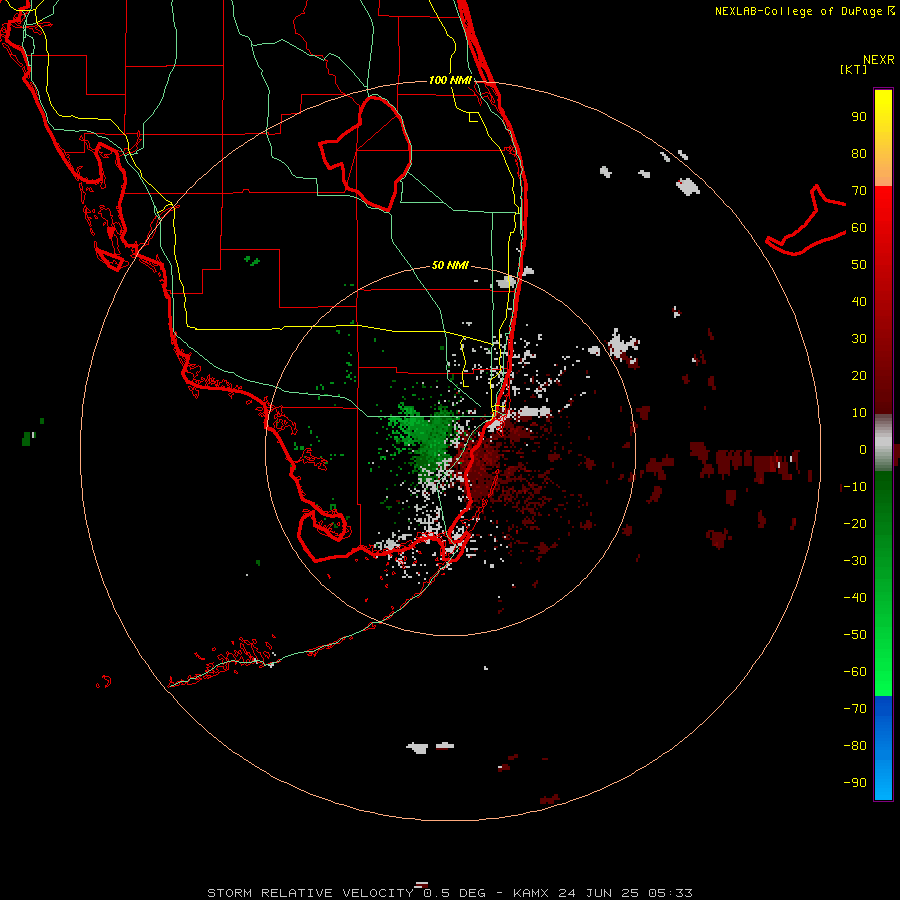900x900 pixels.
Task: Click the -30 value on the velocity scale
Action: click(855, 561)
